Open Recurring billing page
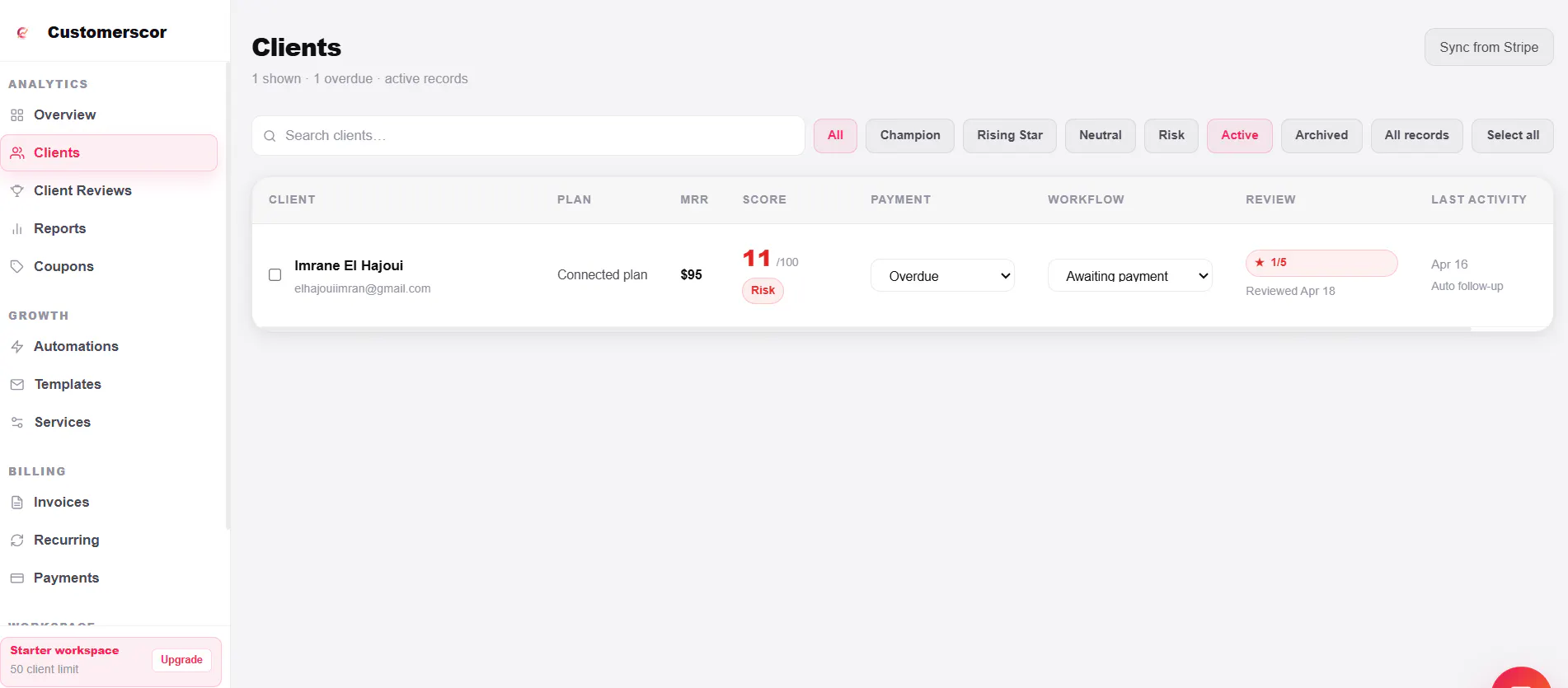Image resolution: width=1568 pixels, height=688 pixels. 109,541
